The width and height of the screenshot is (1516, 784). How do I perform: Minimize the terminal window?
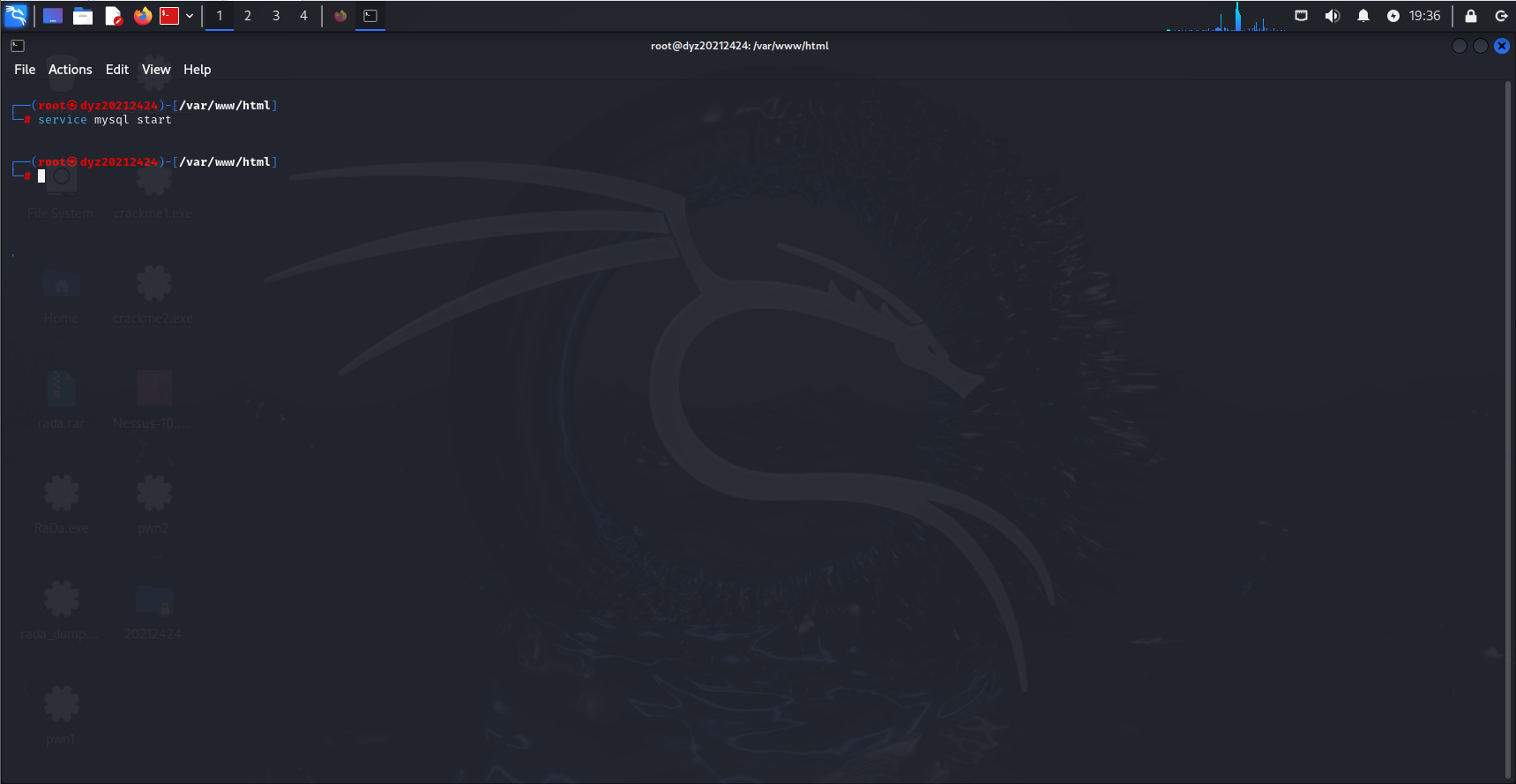pyautogui.click(x=1460, y=46)
